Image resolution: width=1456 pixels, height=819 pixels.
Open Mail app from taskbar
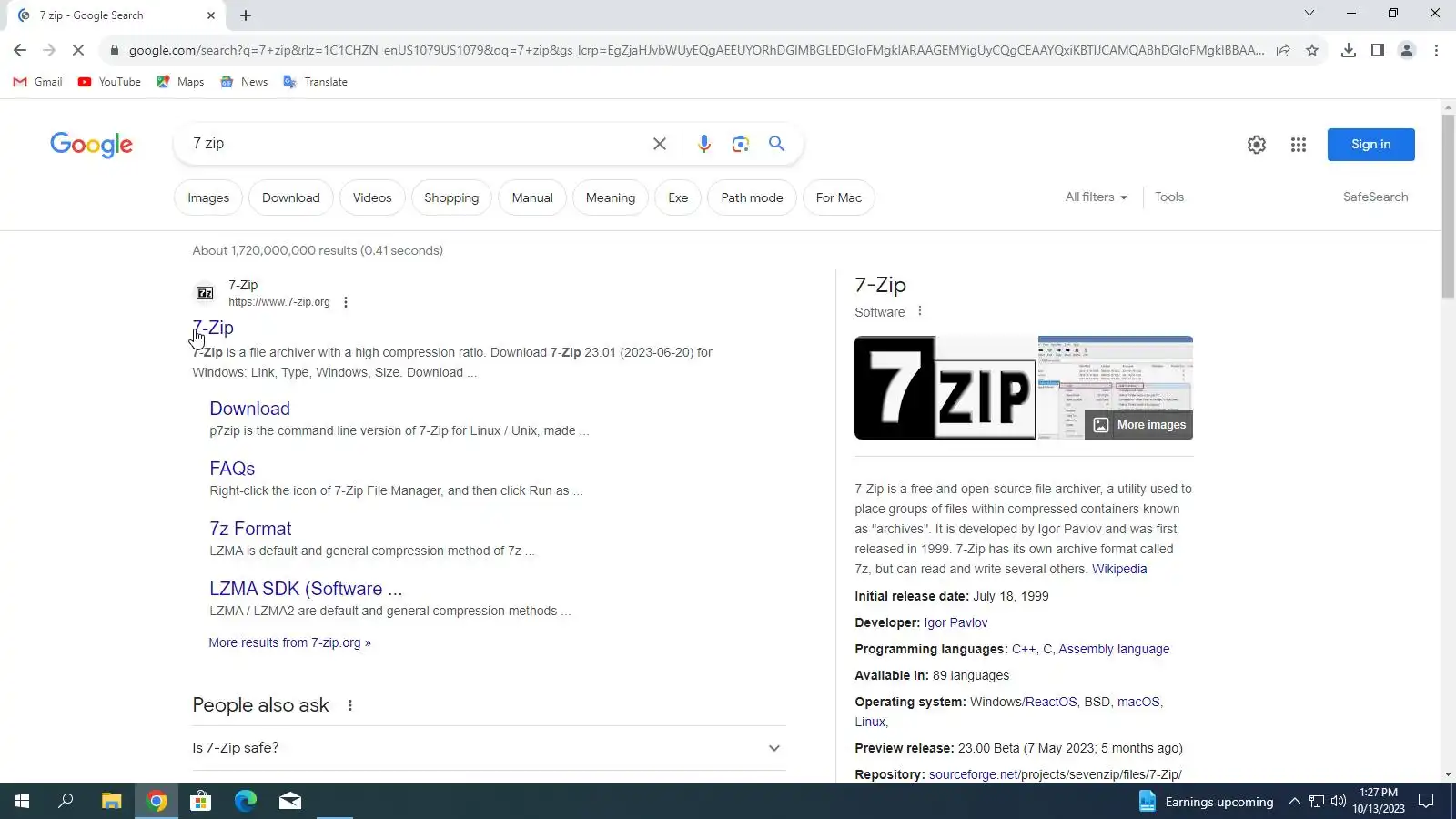pyautogui.click(x=290, y=801)
